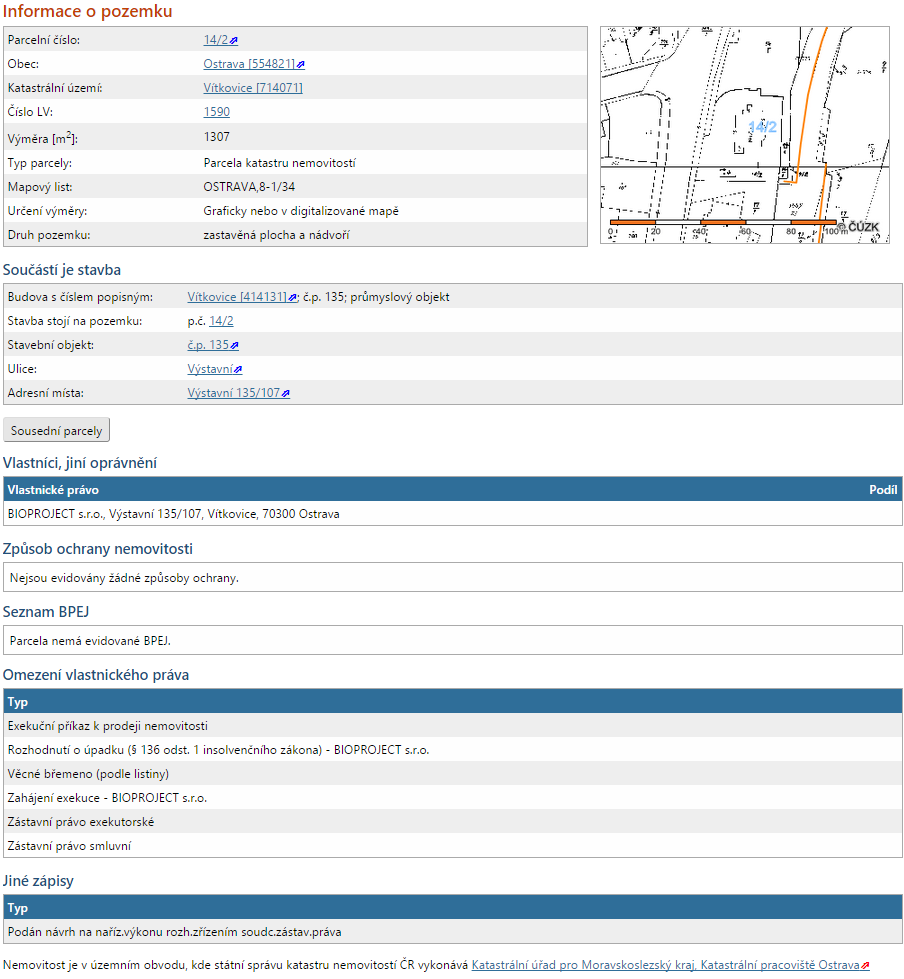
Task: Click Podíl column header
Action: click(x=883, y=490)
